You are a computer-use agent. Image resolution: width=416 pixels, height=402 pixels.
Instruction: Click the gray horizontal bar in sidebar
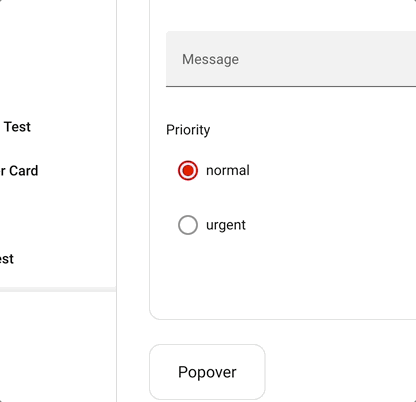58,289
